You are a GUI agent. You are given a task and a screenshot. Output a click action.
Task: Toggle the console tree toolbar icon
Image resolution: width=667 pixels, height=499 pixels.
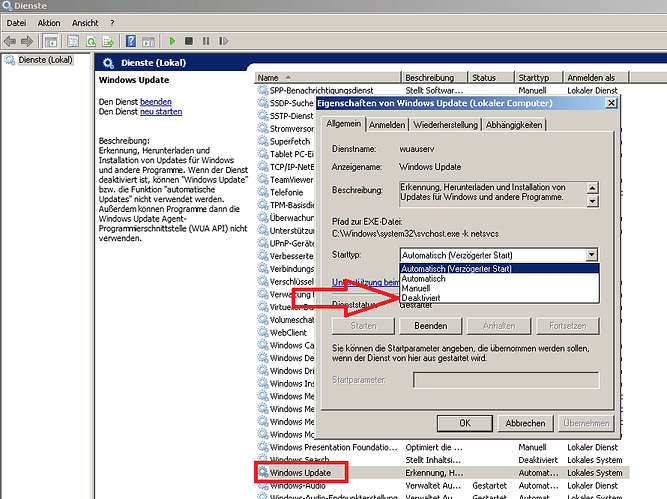pyautogui.click(x=51, y=41)
